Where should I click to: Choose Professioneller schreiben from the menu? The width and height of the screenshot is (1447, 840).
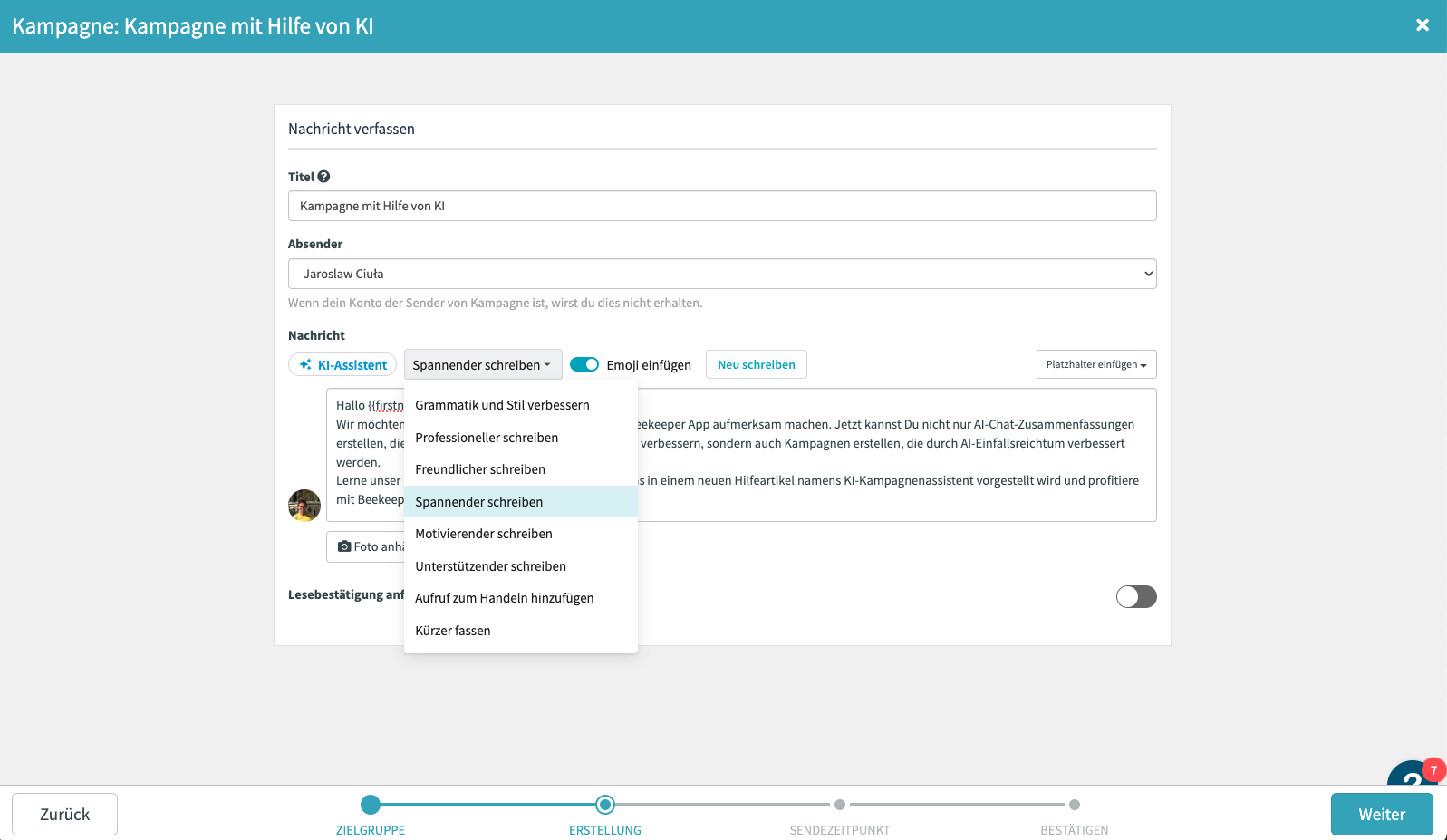(x=487, y=438)
